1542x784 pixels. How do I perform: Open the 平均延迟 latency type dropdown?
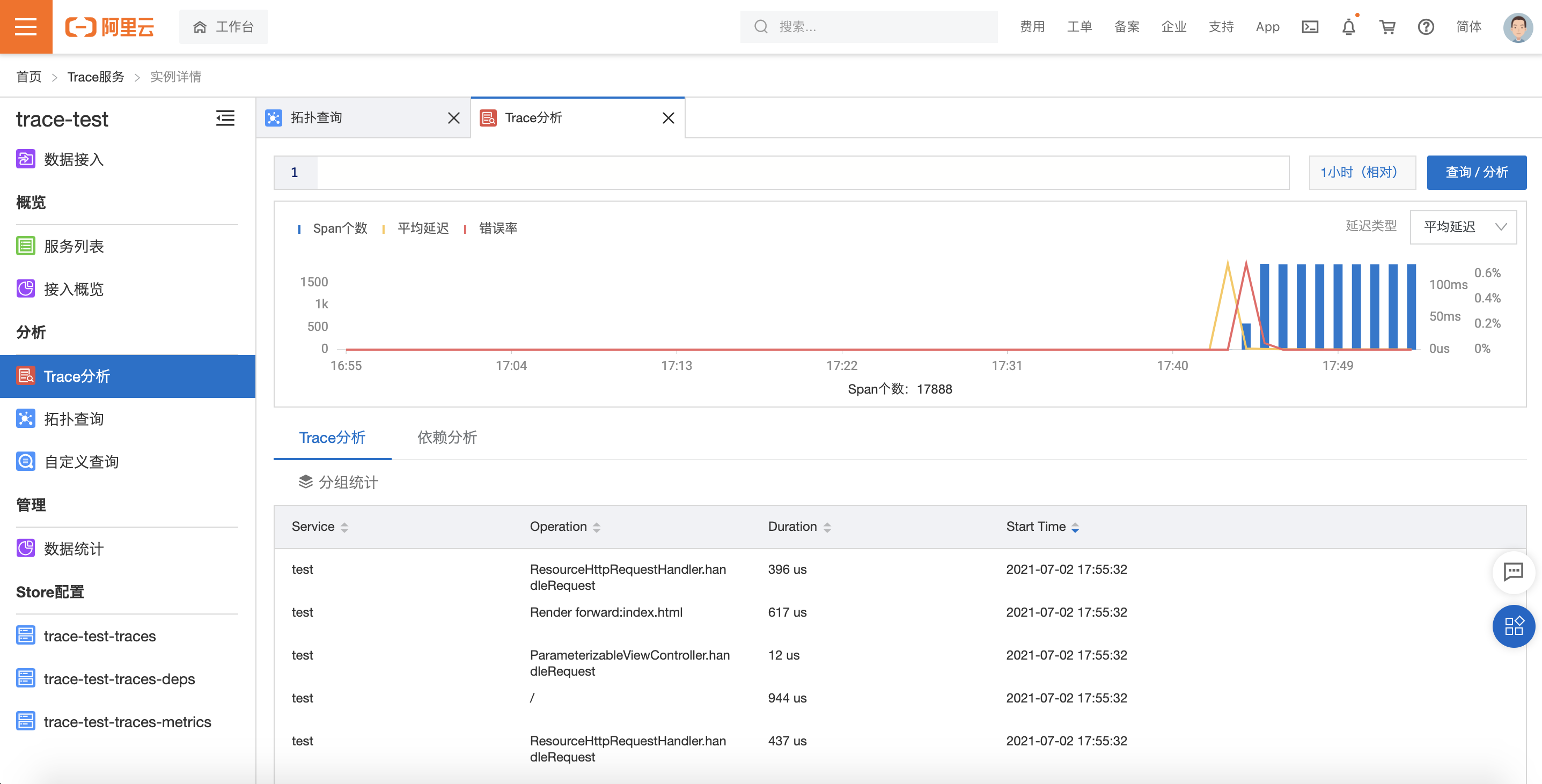(1463, 227)
